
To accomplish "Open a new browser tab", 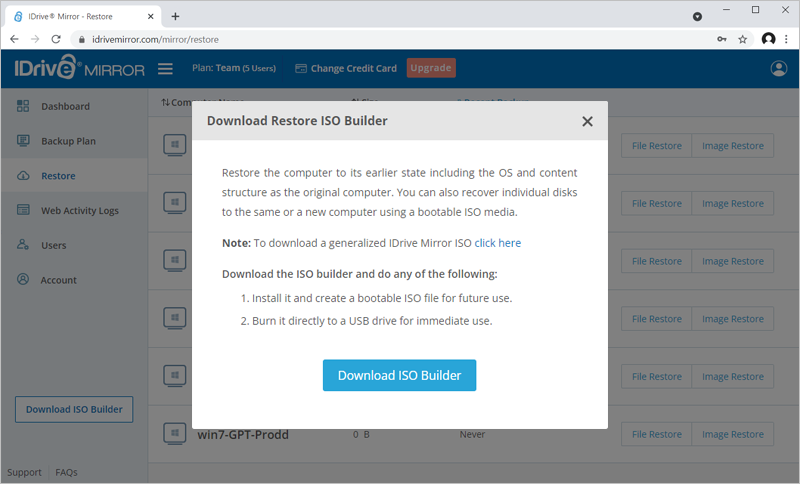I will point(176,16).
